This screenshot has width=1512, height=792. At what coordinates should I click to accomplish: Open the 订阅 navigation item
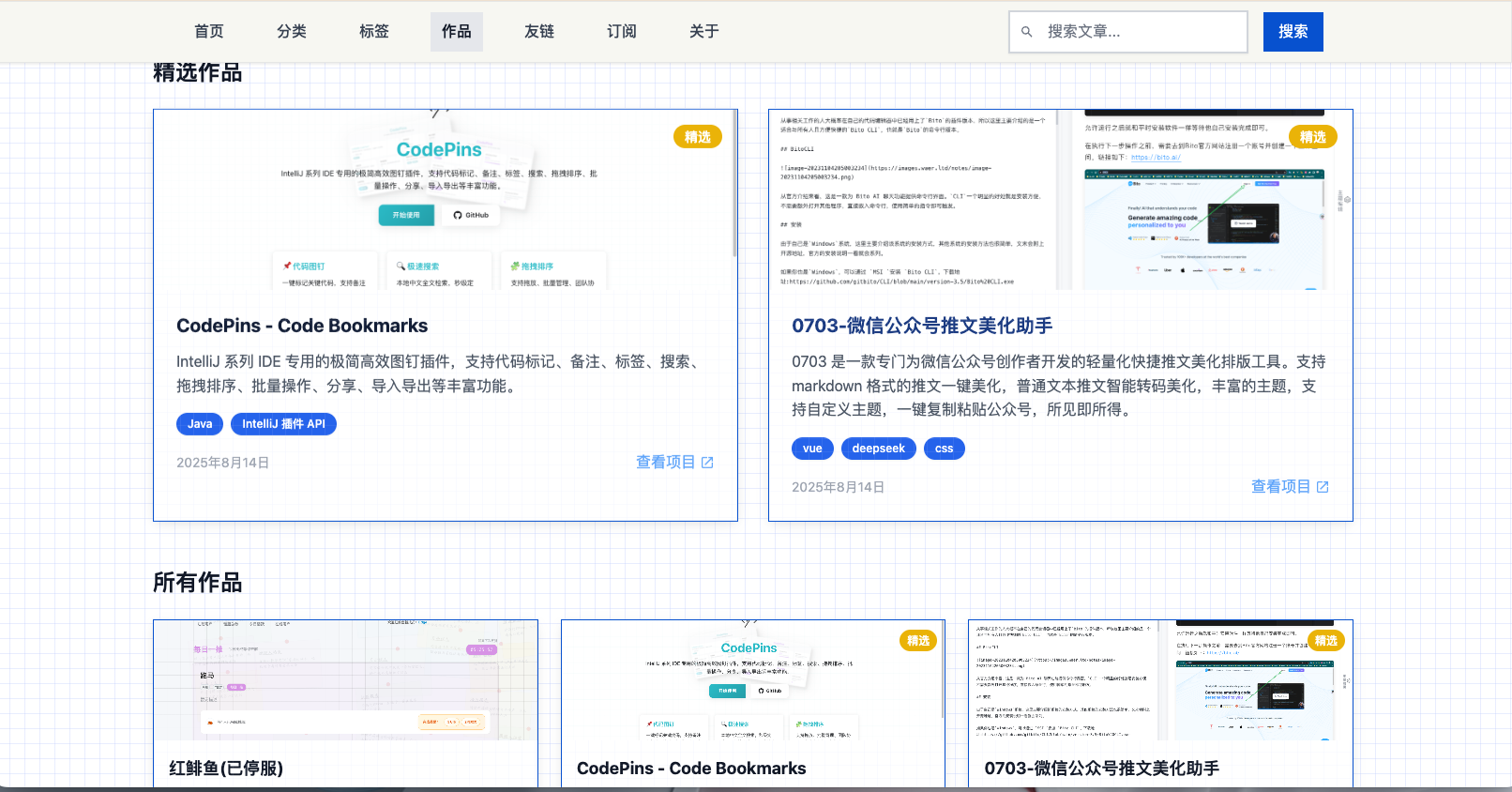(x=622, y=32)
